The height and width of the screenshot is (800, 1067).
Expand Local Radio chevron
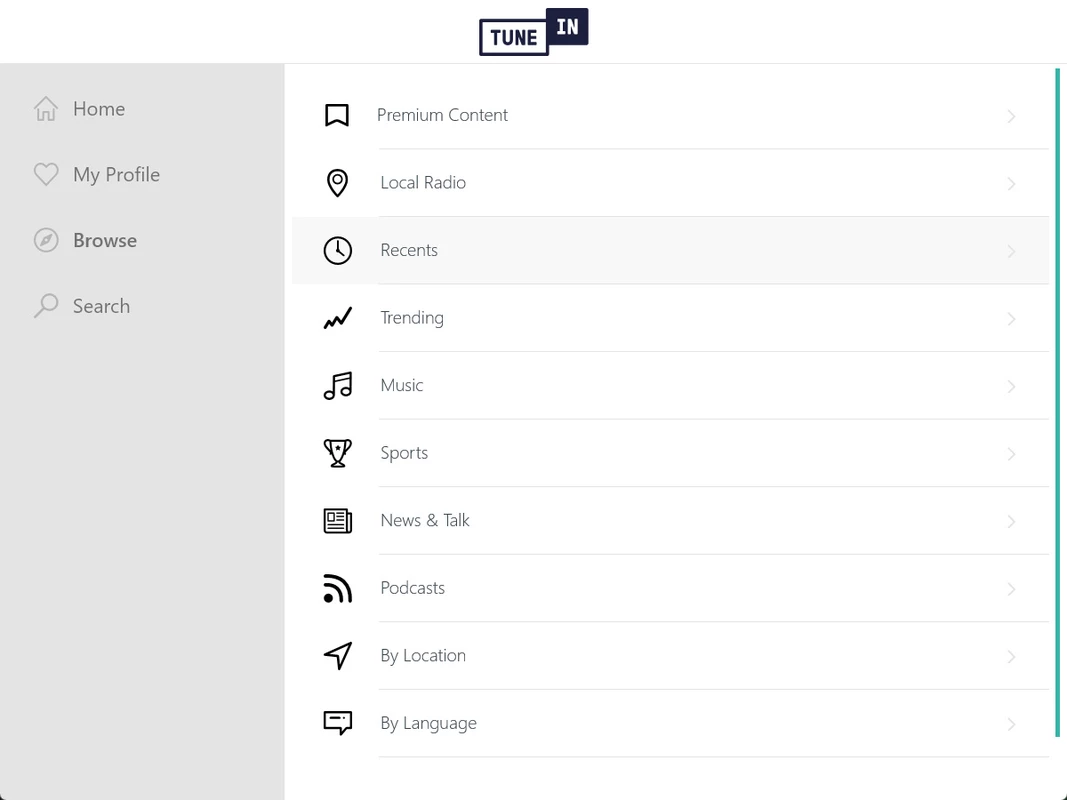click(1011, 184)
